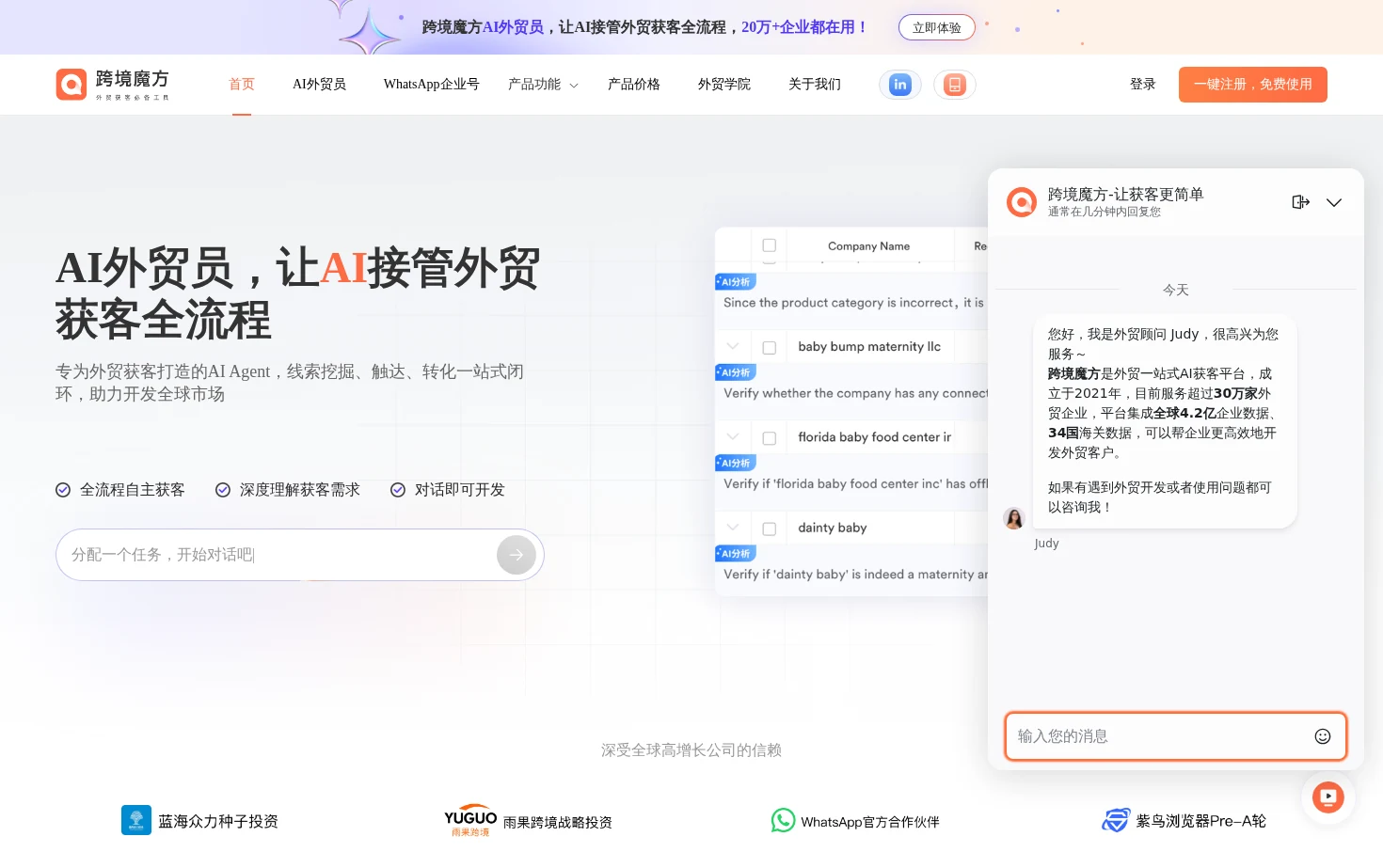Click the arrow send button in task input
Viewport: 1383px width, 868px height.
pyautogui.click(x=517, y=555)
